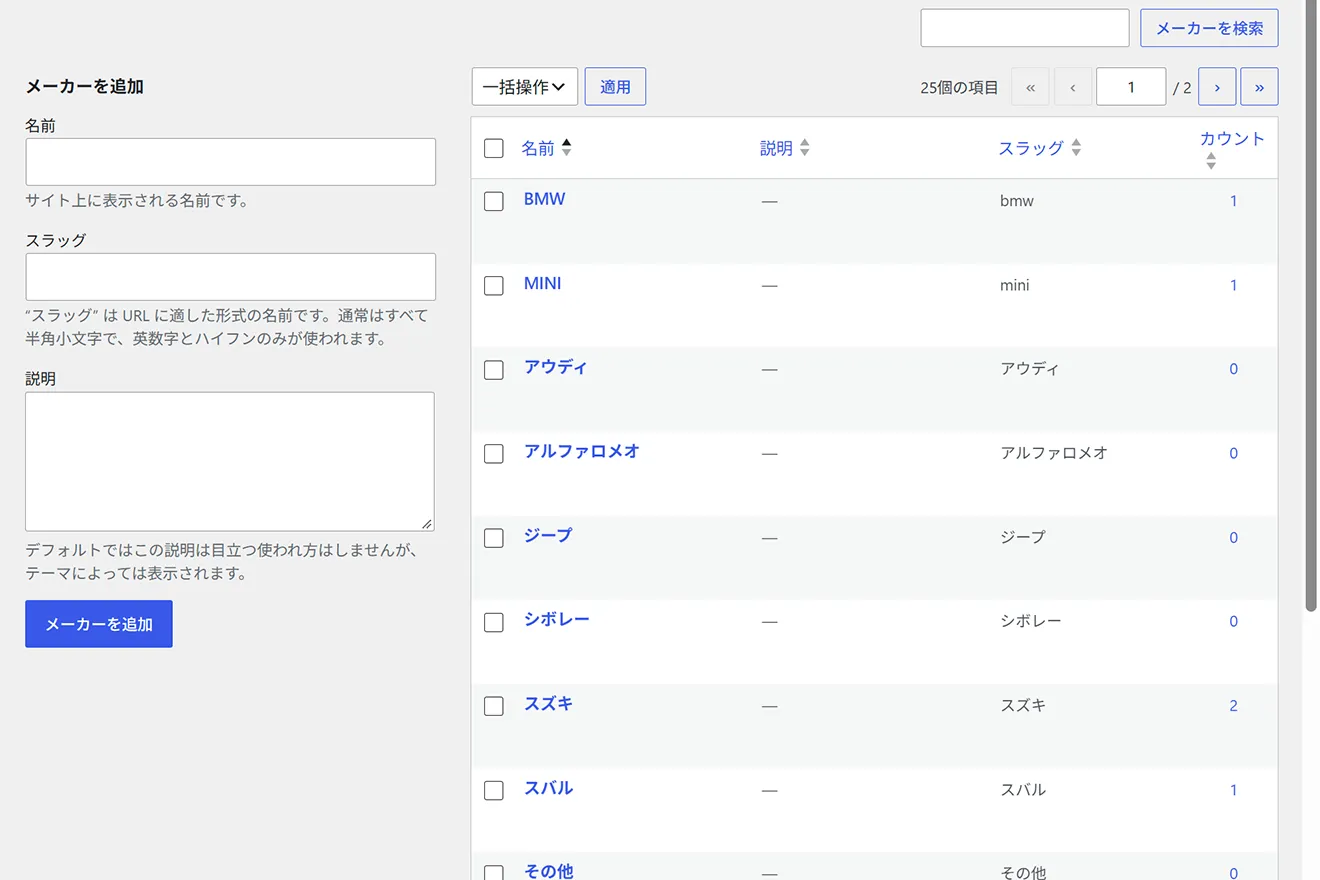The image size is (1320, 880).
Task: Jump to last page double arrow
Action: [x=1259, y=87]
